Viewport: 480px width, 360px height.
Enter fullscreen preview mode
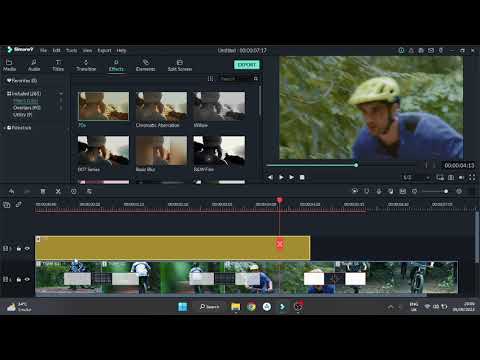(472, 177)
